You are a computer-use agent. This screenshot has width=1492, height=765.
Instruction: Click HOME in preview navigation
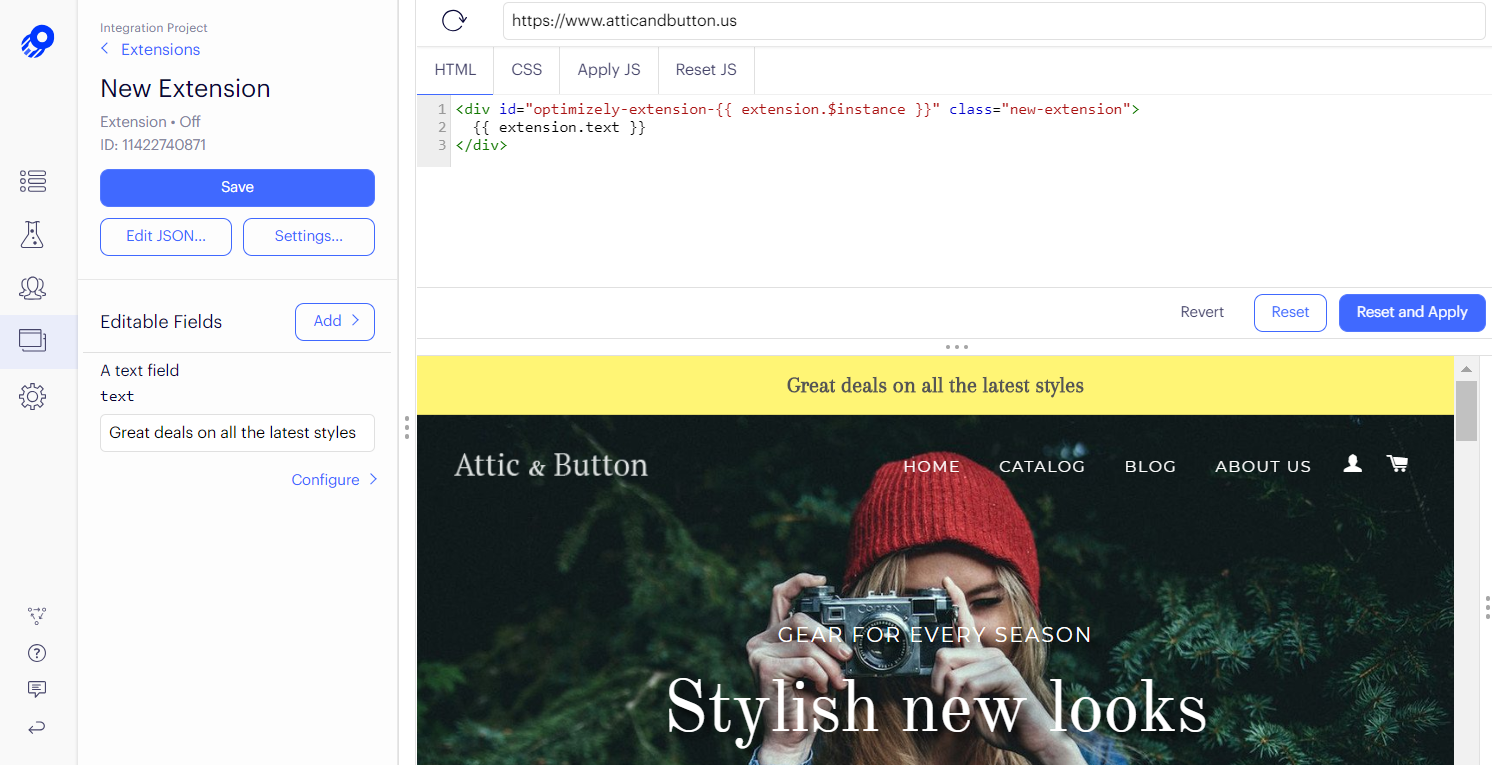pos(931,466)
